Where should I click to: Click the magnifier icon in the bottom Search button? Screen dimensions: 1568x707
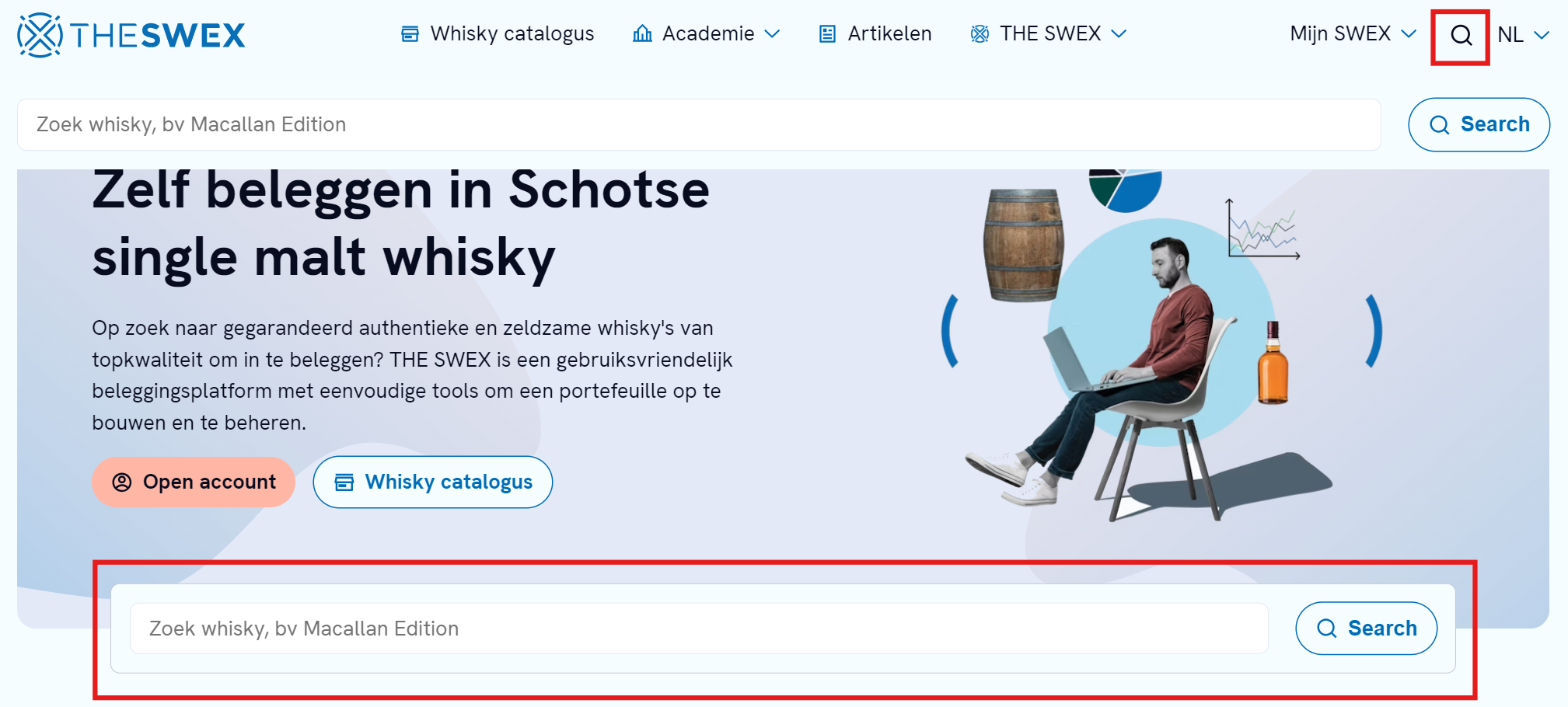click(1327, 628)
